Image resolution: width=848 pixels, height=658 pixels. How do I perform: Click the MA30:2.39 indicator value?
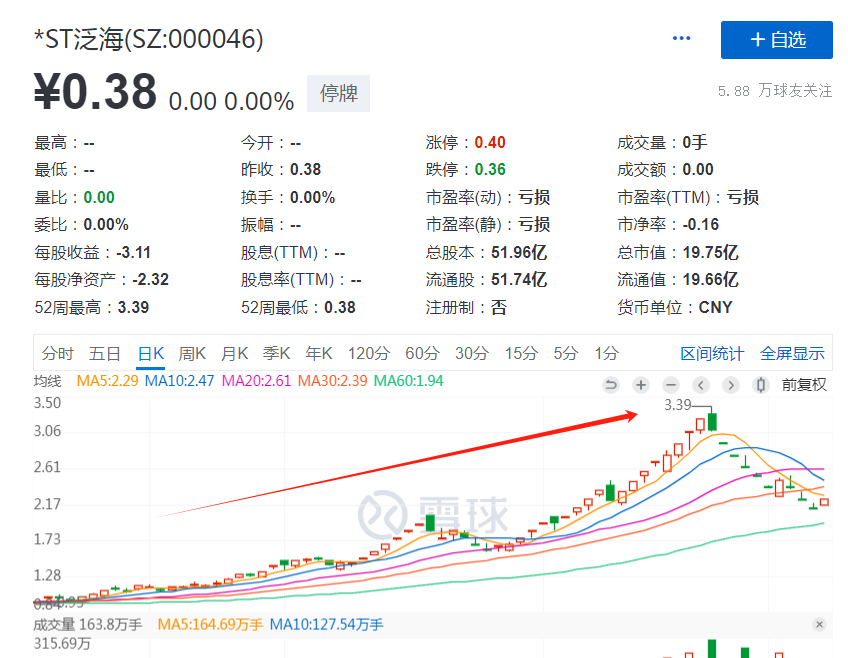333,381
